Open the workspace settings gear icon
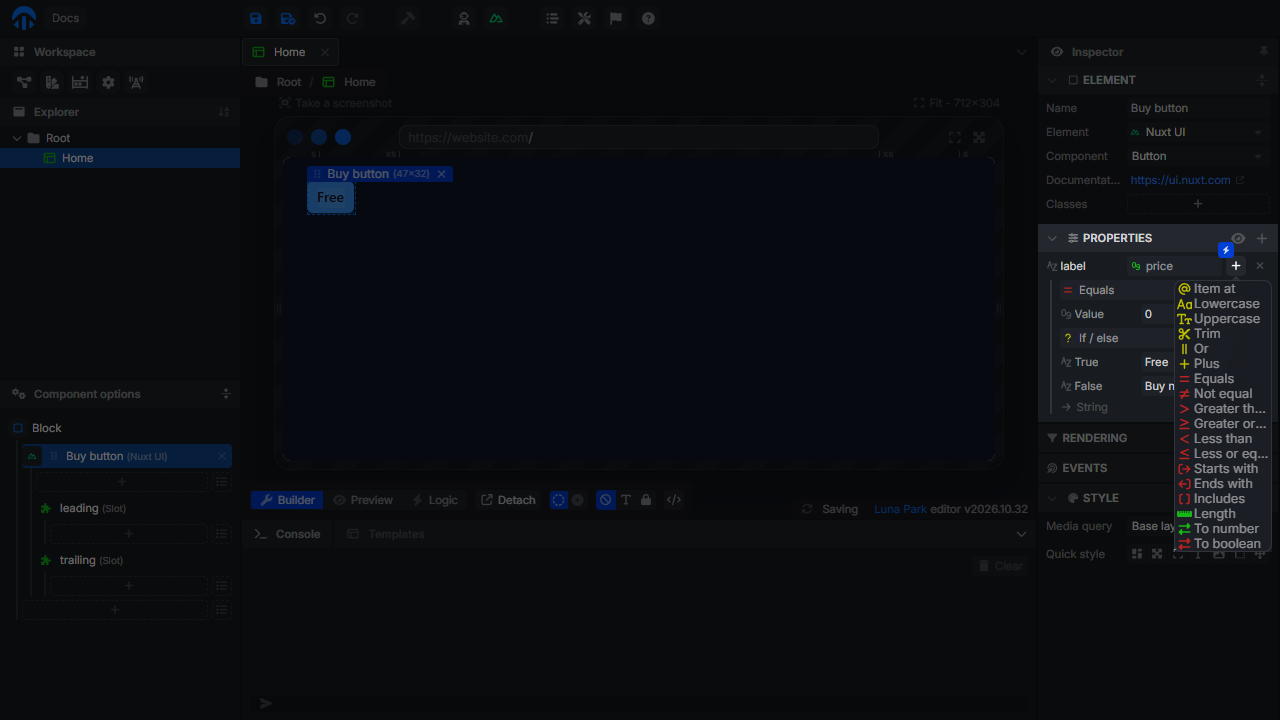Image resolution: width=1280 pixels, height=720 pixels. point(108,82)
